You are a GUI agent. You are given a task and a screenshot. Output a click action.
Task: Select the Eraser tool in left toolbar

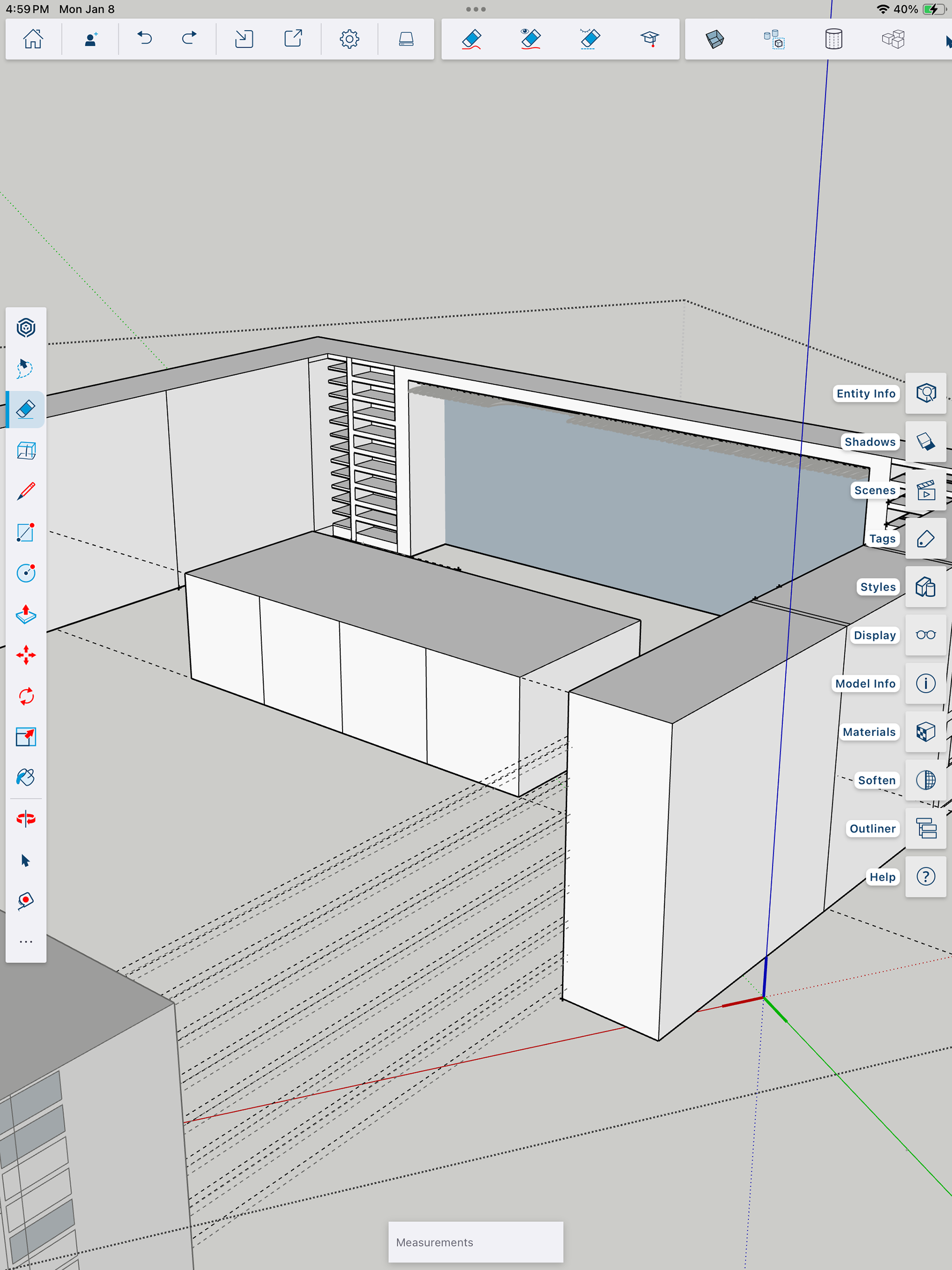click(x=26, y=409)
